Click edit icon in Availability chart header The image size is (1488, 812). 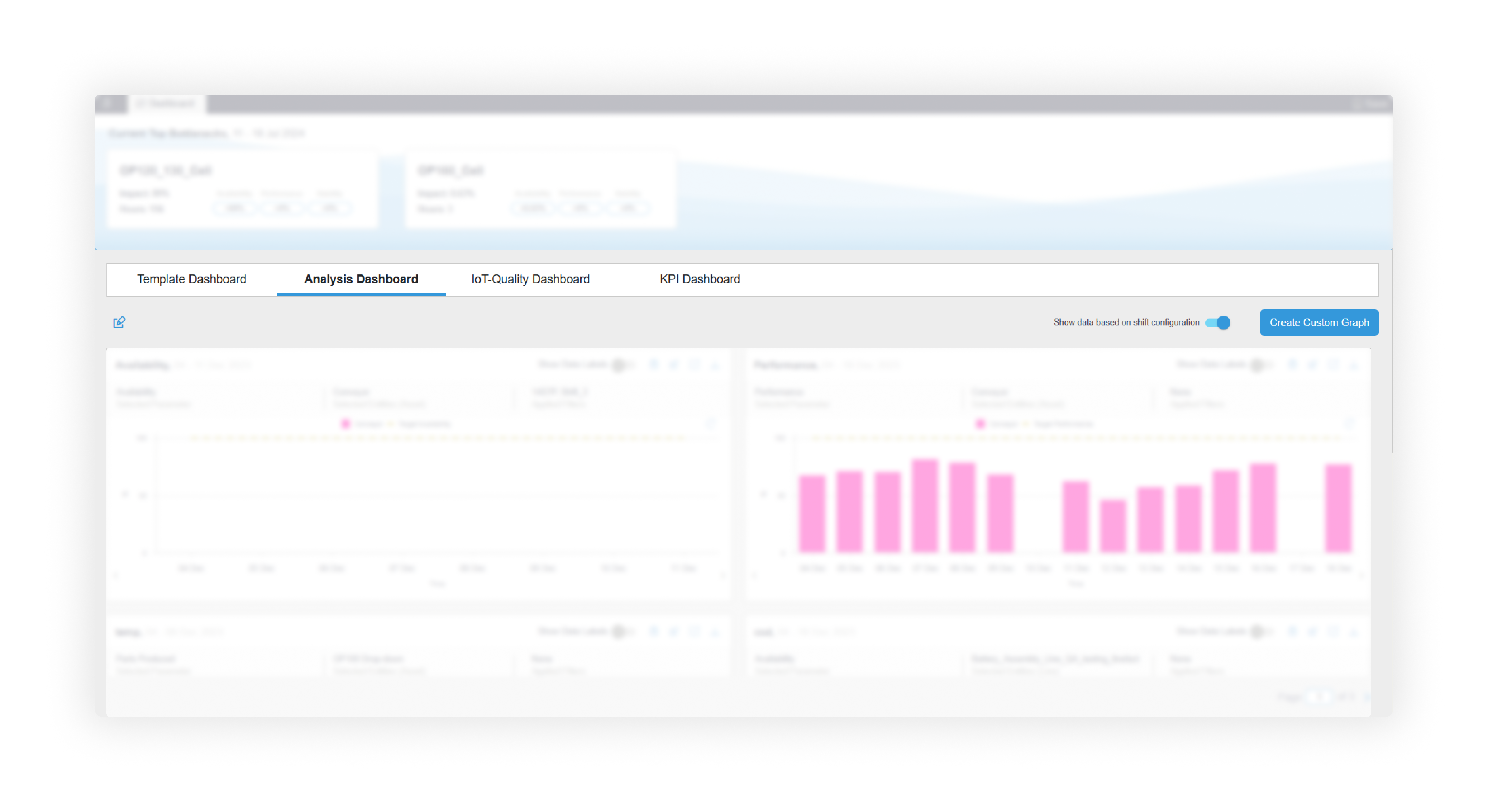pyautogui.click(x=673, y=364)
